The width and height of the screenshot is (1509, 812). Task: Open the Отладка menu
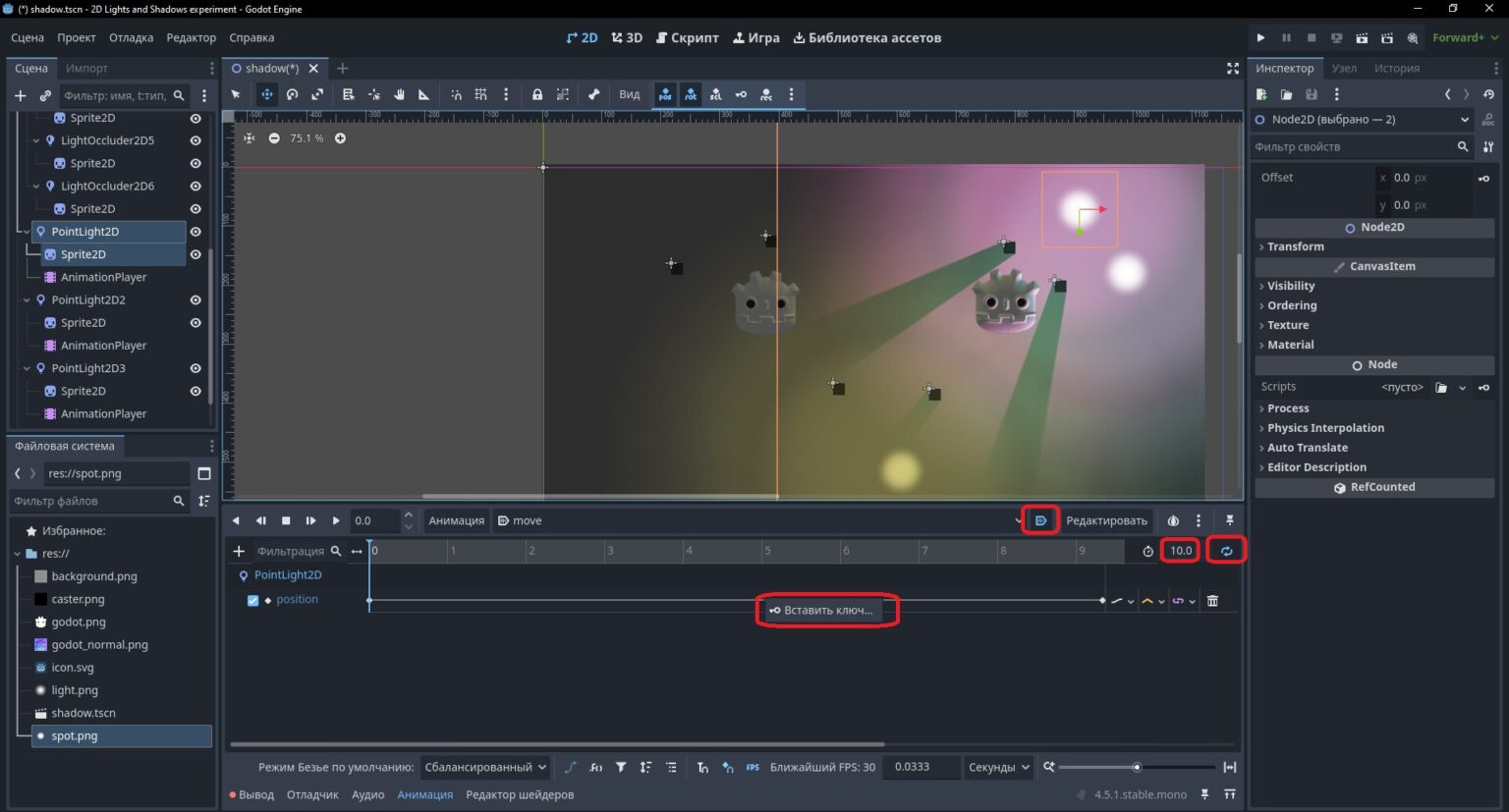pos(131,37)
